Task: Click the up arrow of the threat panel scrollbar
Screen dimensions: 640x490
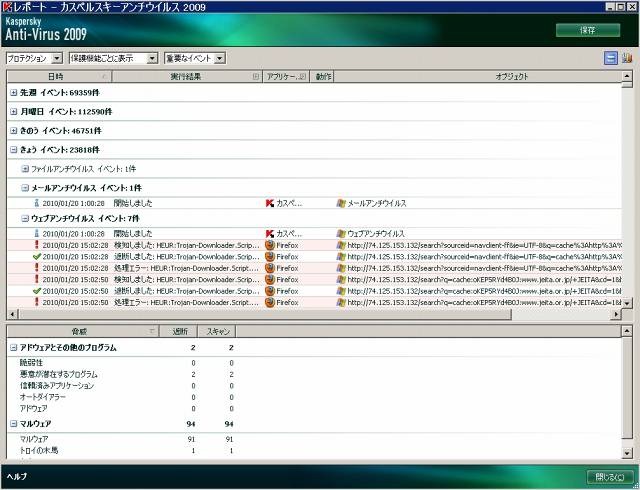Action: (627, 331)
